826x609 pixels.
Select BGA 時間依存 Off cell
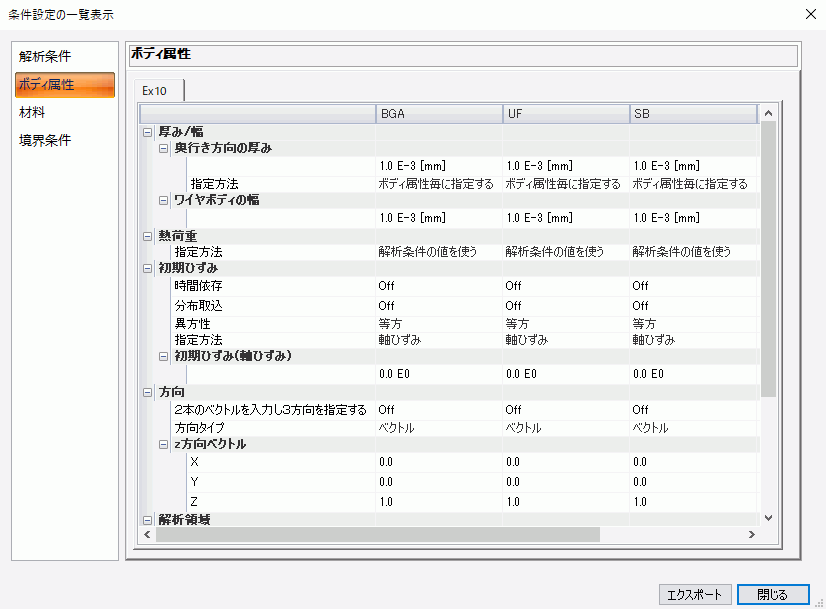[438, 287]
